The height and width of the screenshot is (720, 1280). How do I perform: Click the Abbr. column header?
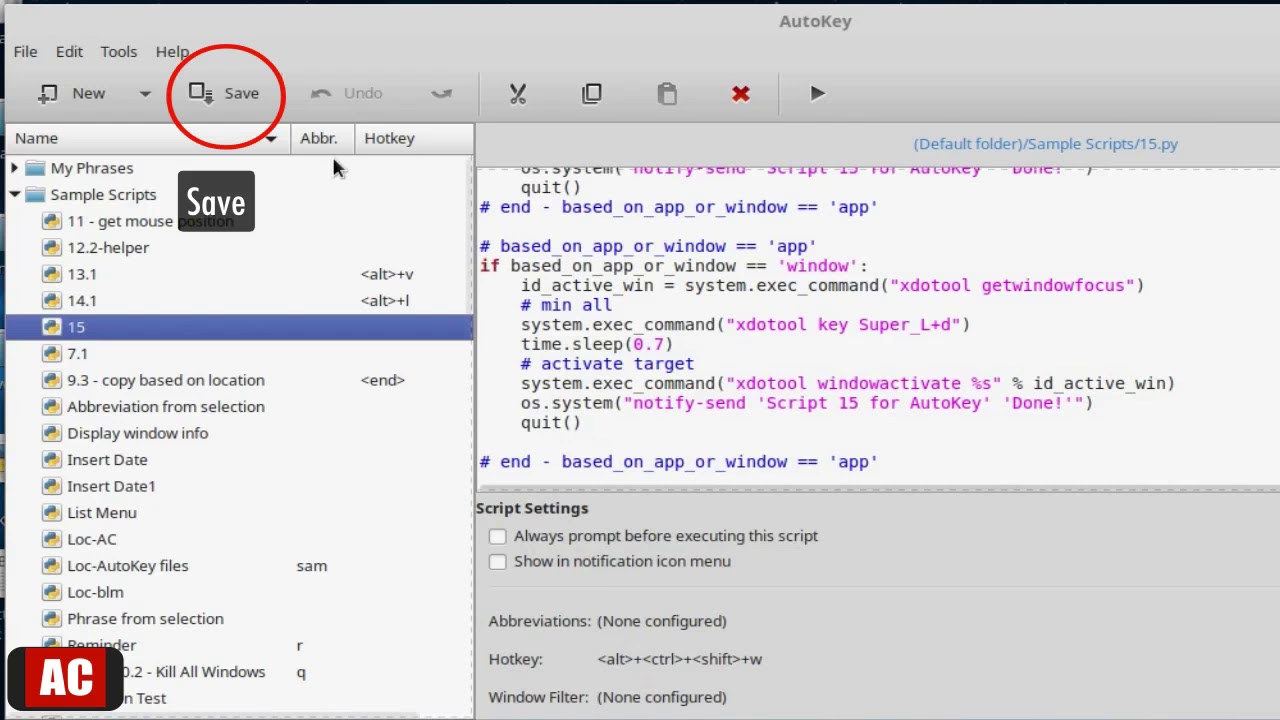click(x=322, y=138)
